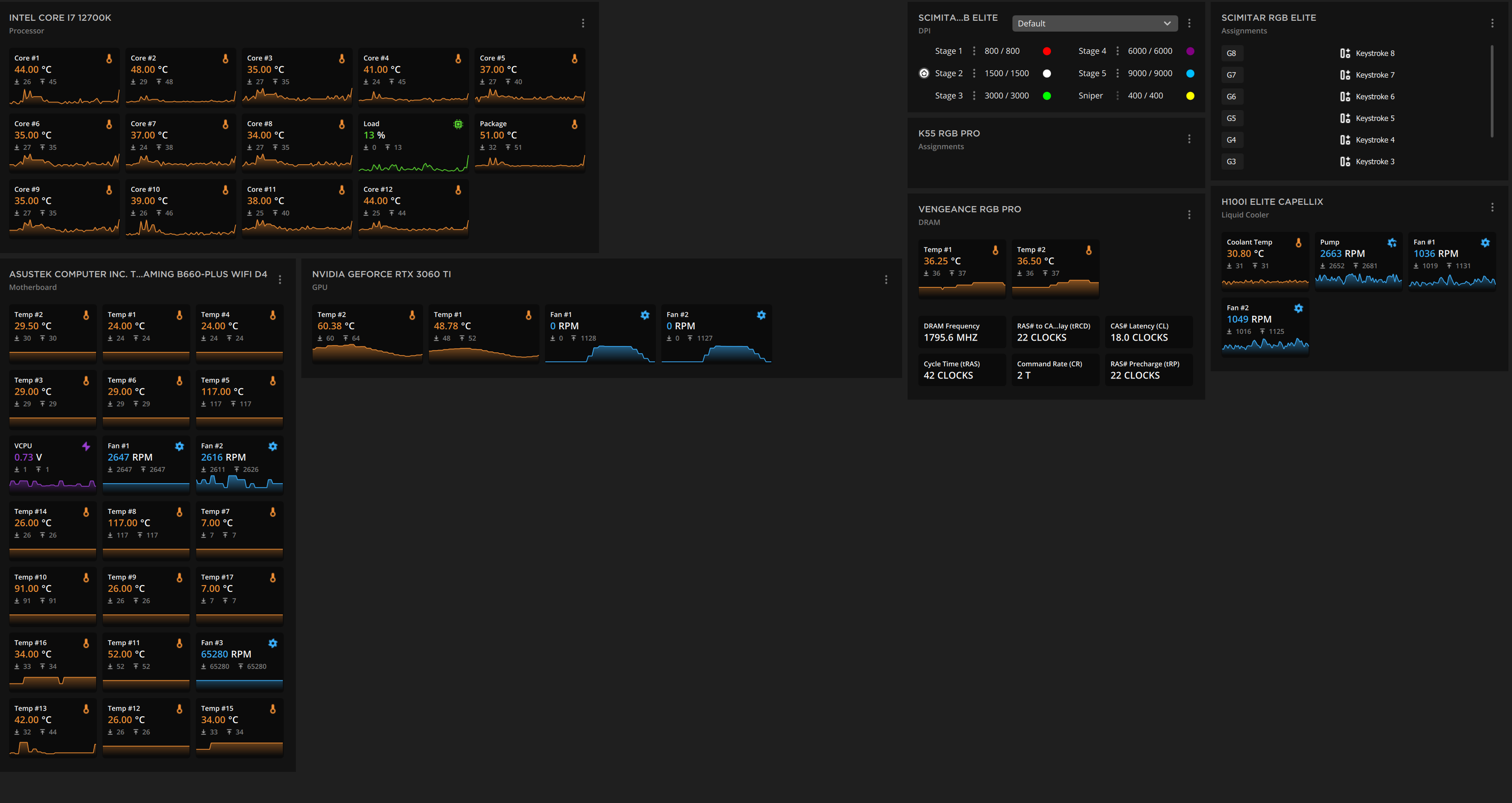Click the active stage indicator beside Stage 2
Image resolution: width=1512 pixels, height=803 pixels.
924,74
